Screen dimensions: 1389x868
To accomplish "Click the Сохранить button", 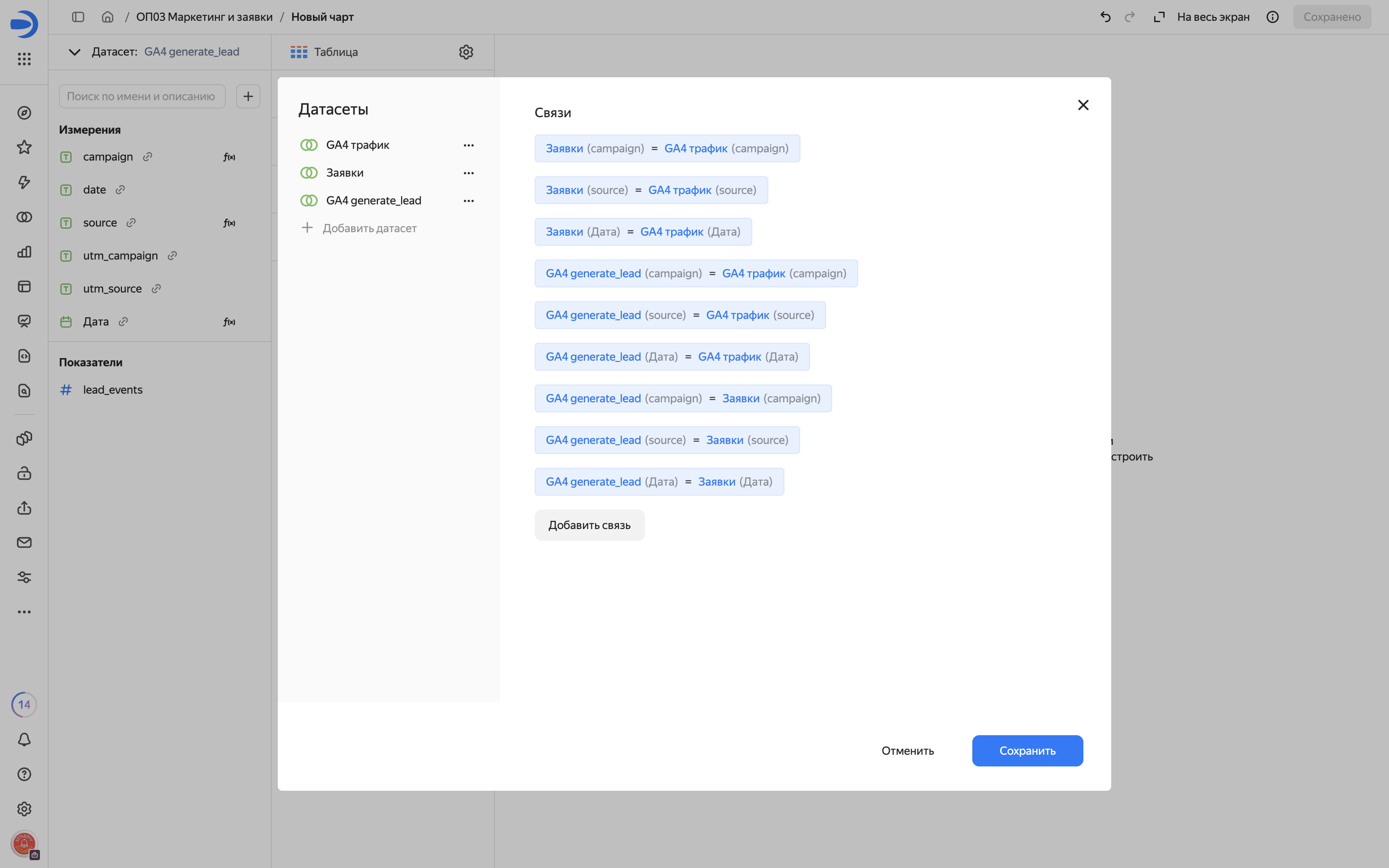I will click(x=1027, y=751).
